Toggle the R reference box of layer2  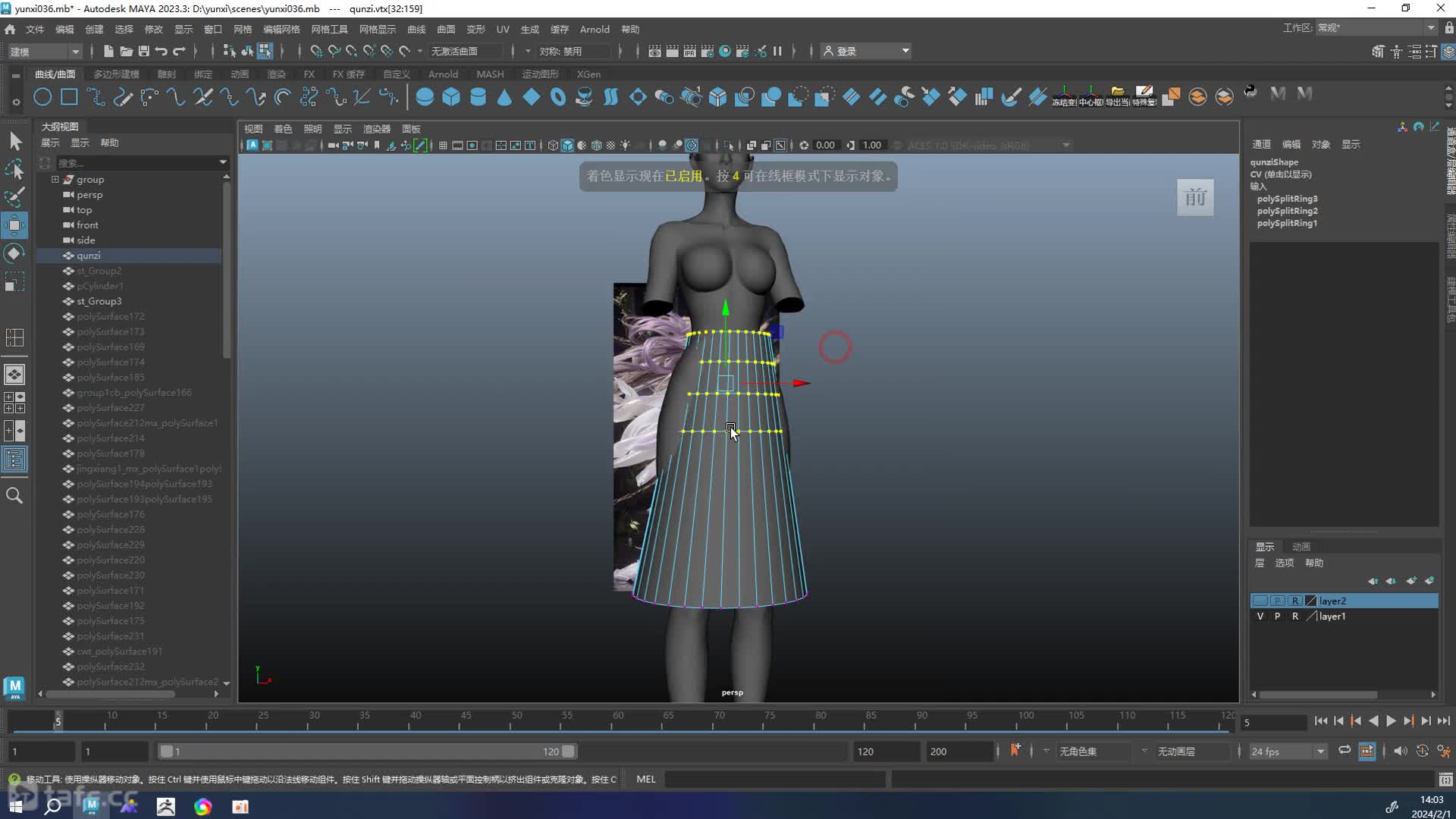tap(1295, 601)
